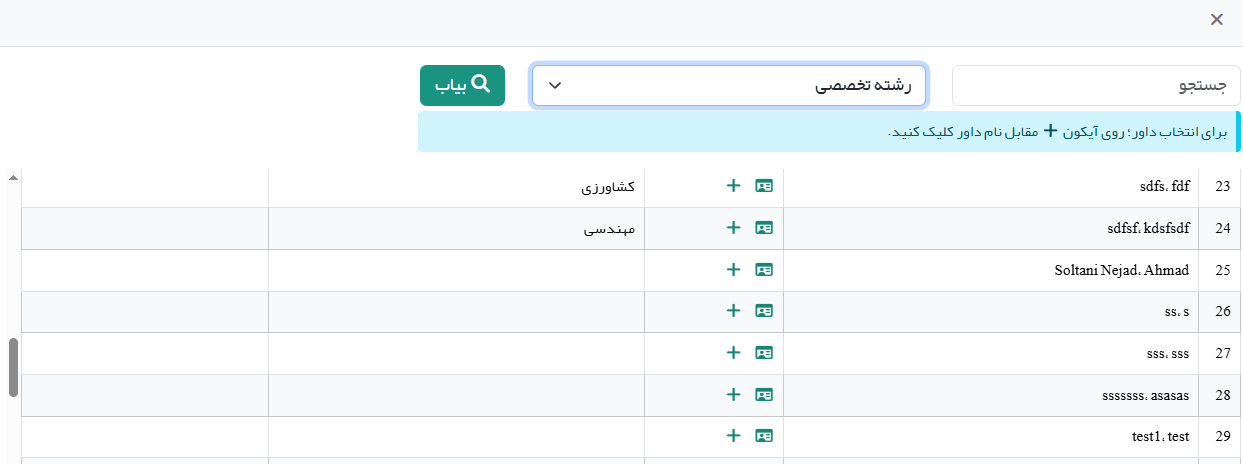The height and width of the screenshot is (464, 1243).
Task: Click the scroll-up arrow of the table
Action: [13, 178]
